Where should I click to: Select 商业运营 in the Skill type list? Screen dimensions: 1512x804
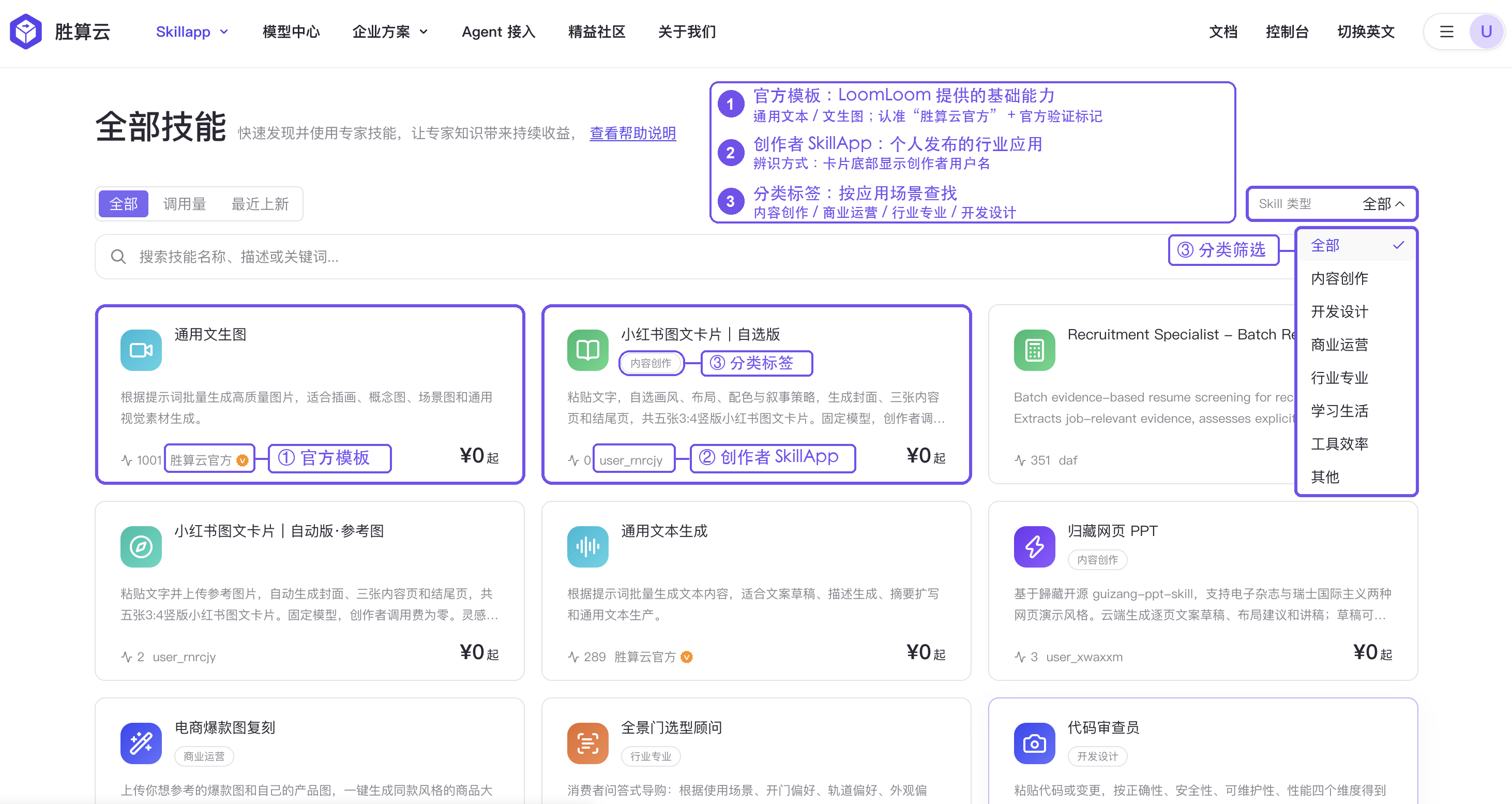click(x=1356, y=345)
